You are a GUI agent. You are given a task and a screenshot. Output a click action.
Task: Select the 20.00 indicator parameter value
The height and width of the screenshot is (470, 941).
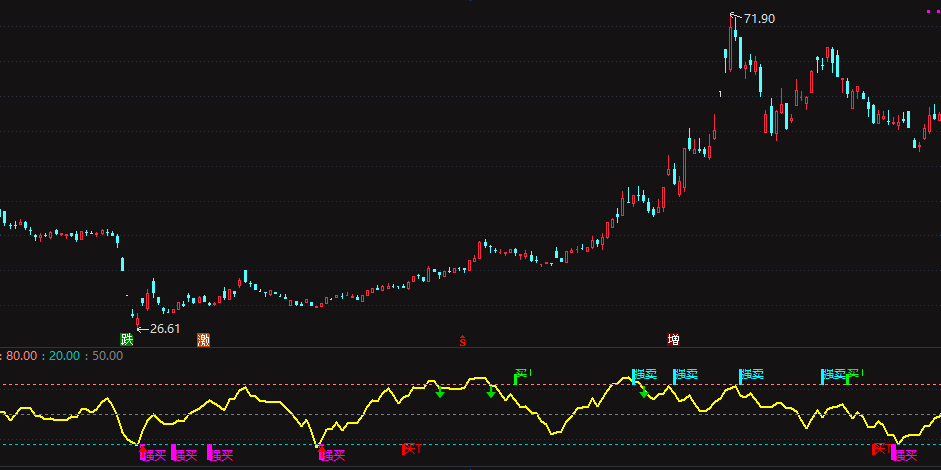point(64,356)
